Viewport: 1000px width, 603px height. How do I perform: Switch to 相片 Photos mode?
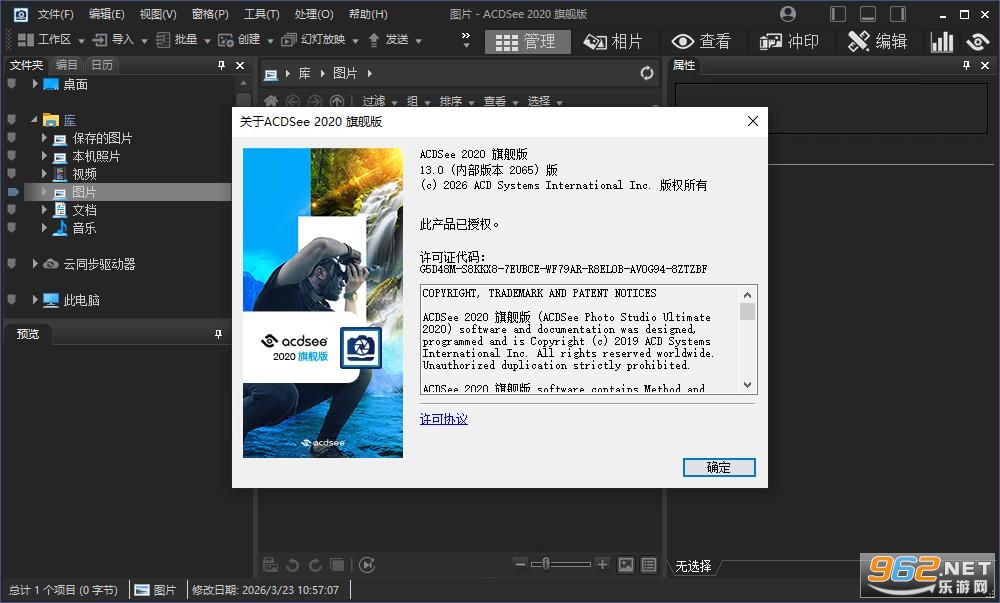pos(613,42)
